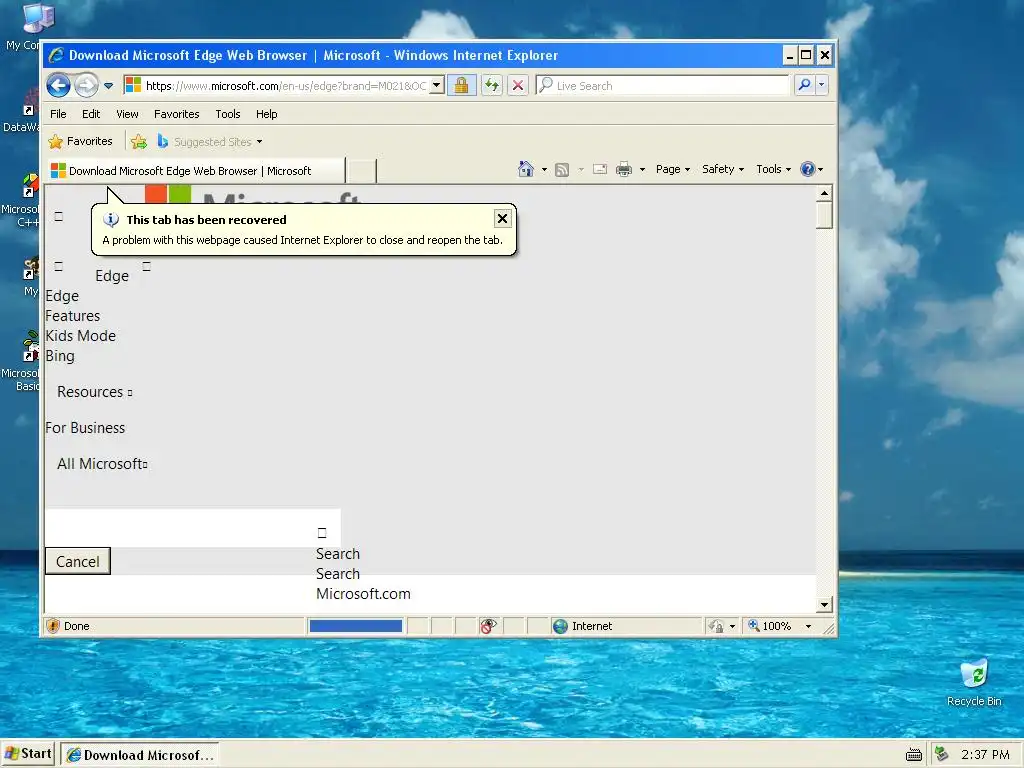Screen dimensions: 1024x768
Task: Click the Start button
Action: coord(28,754)
